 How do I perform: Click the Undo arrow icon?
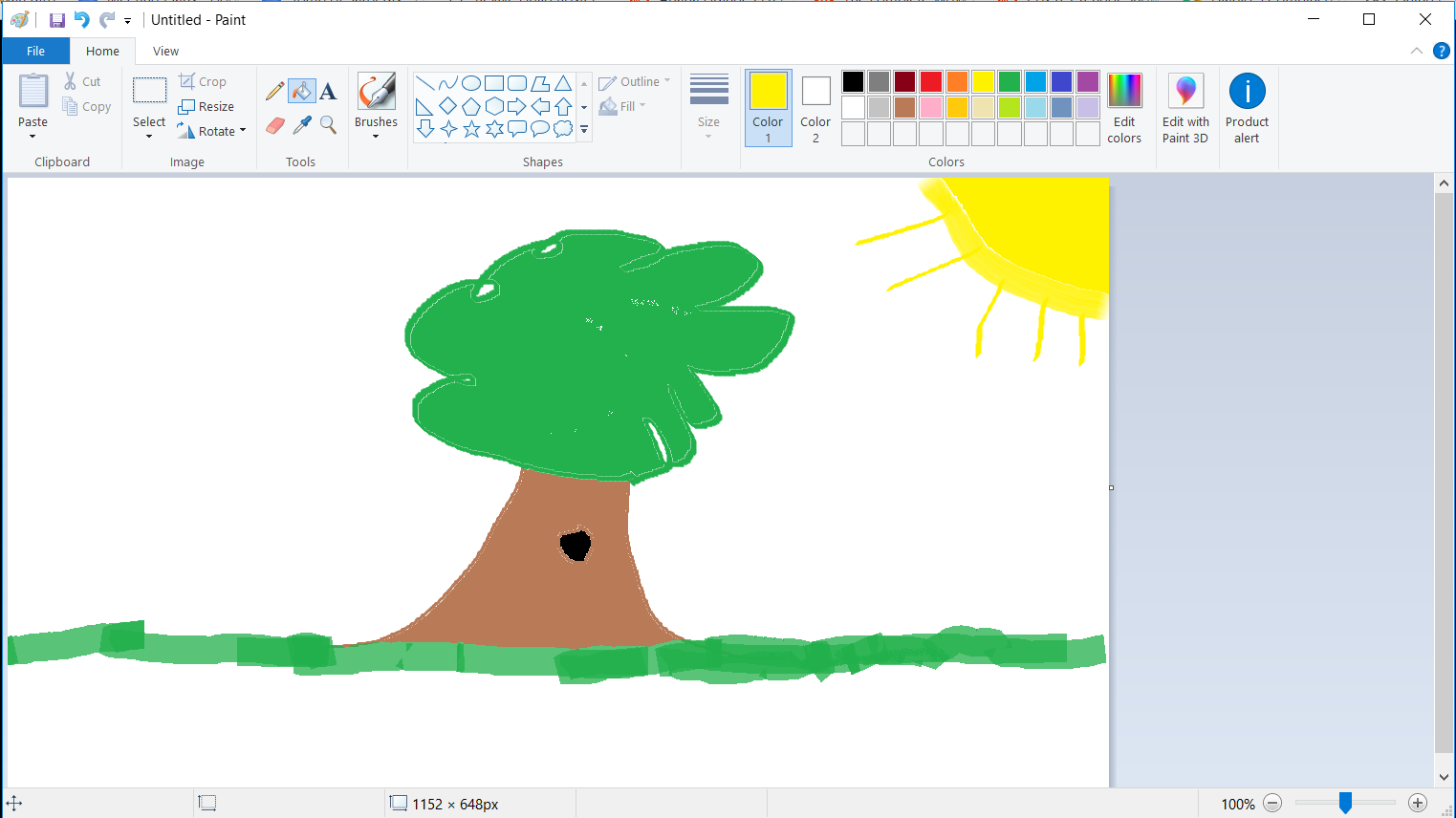click(x=82, y=20)
